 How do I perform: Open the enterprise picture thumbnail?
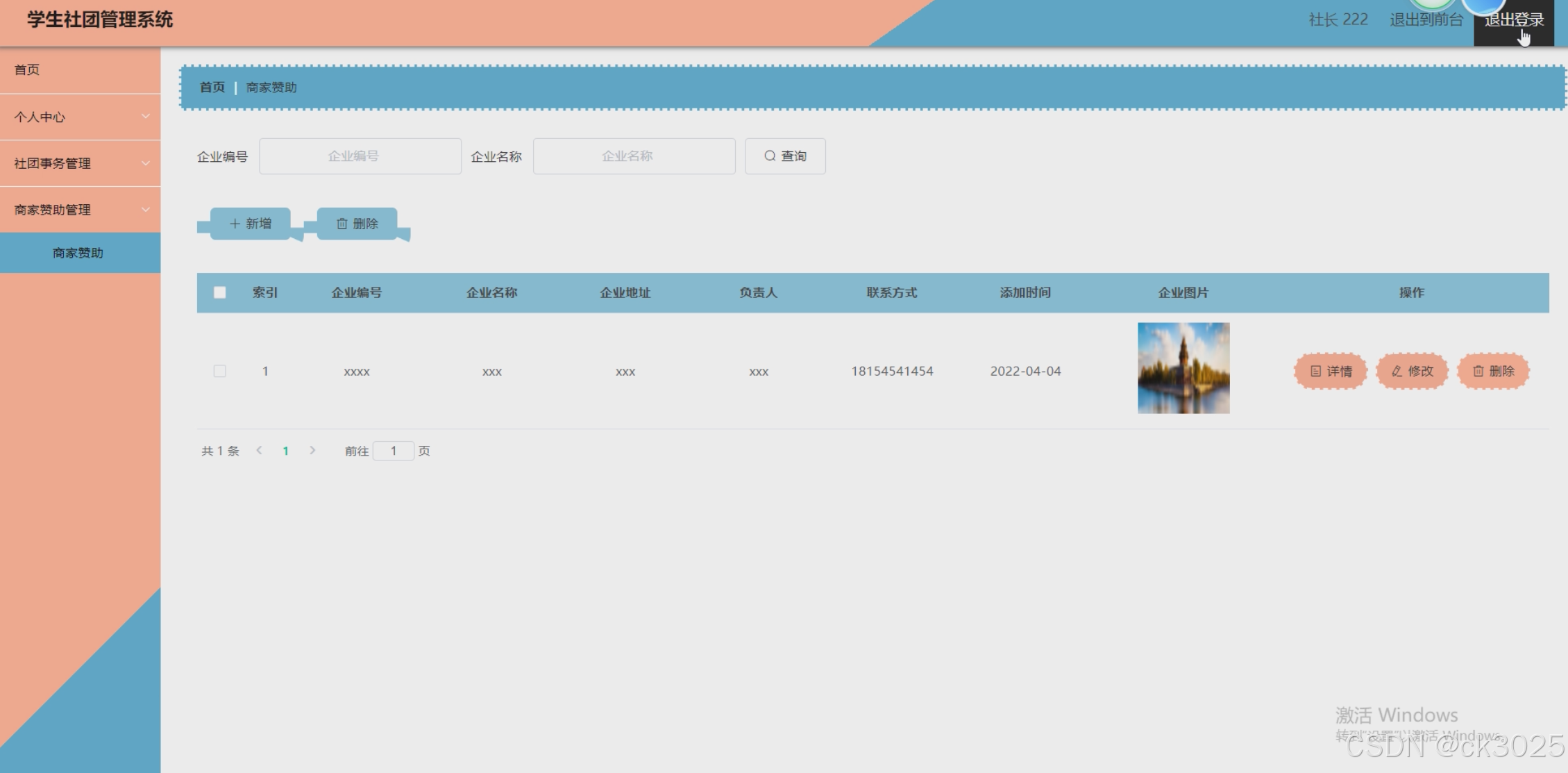1183,368
